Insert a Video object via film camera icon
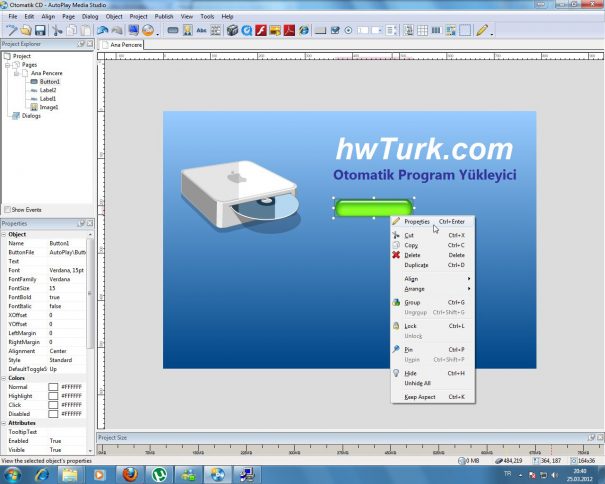Viewport: 605px width, 484px height. click(x=232, y=30)
